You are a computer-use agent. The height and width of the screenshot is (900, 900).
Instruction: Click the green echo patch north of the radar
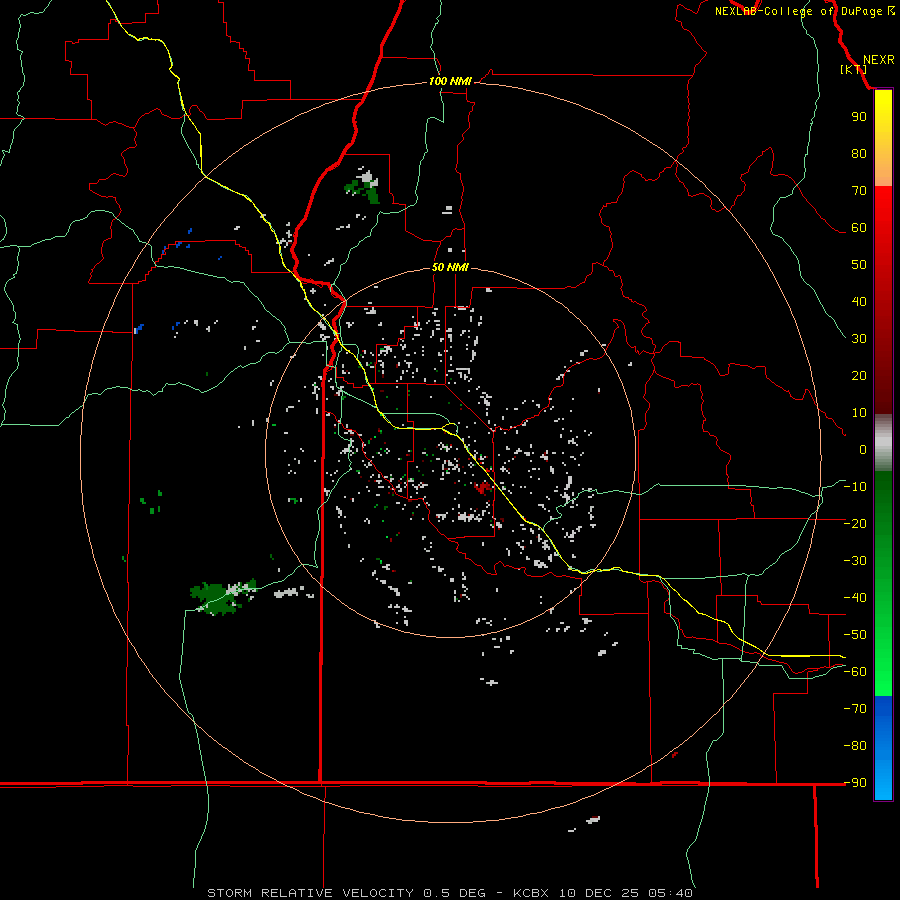point(363,188)
